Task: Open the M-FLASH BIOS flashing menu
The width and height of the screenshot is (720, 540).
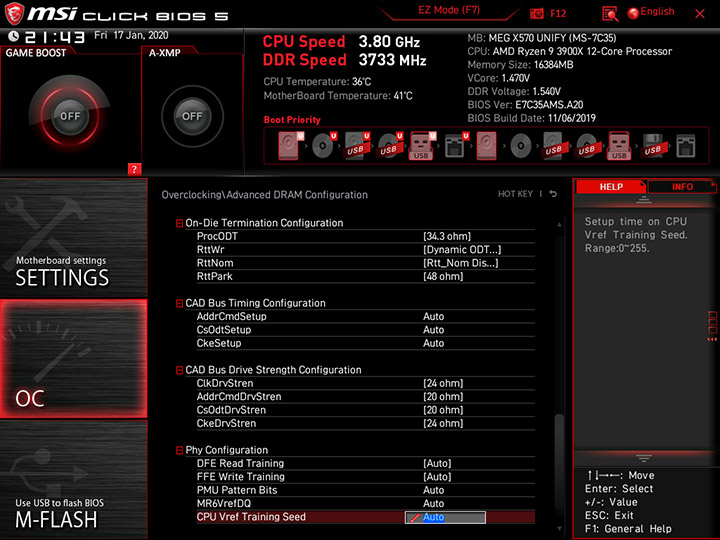Action: coord(73,479)
